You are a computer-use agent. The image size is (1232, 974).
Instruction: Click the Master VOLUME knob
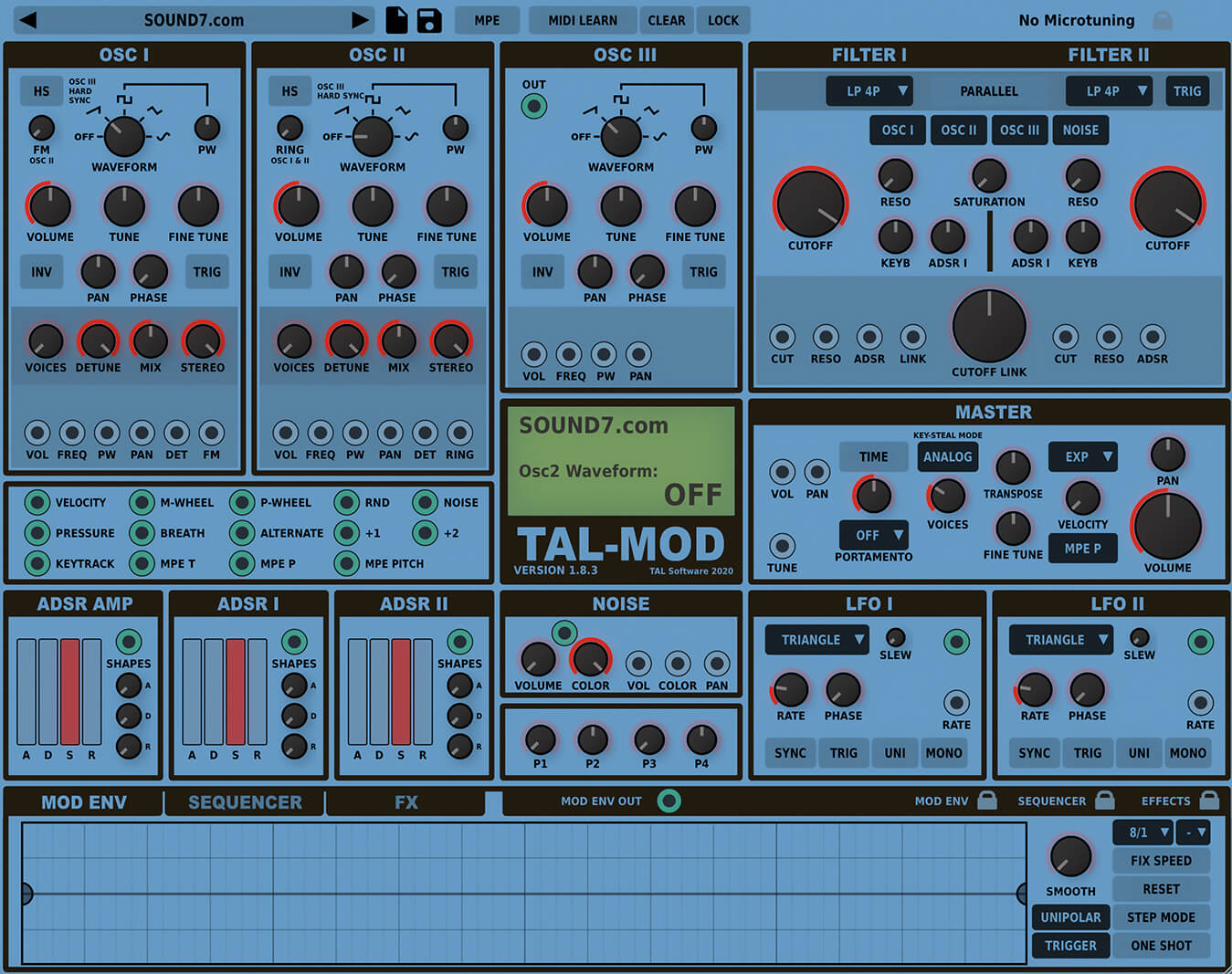pyautogui.click(x=1167, y=527)
